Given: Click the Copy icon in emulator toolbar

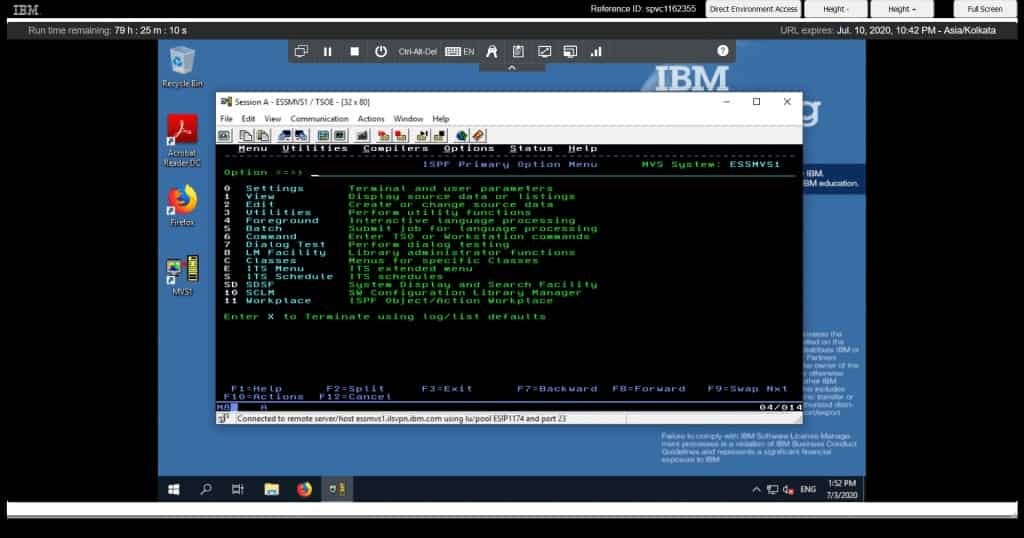Looking at the screenshot, I should click(x=246, y=135).
